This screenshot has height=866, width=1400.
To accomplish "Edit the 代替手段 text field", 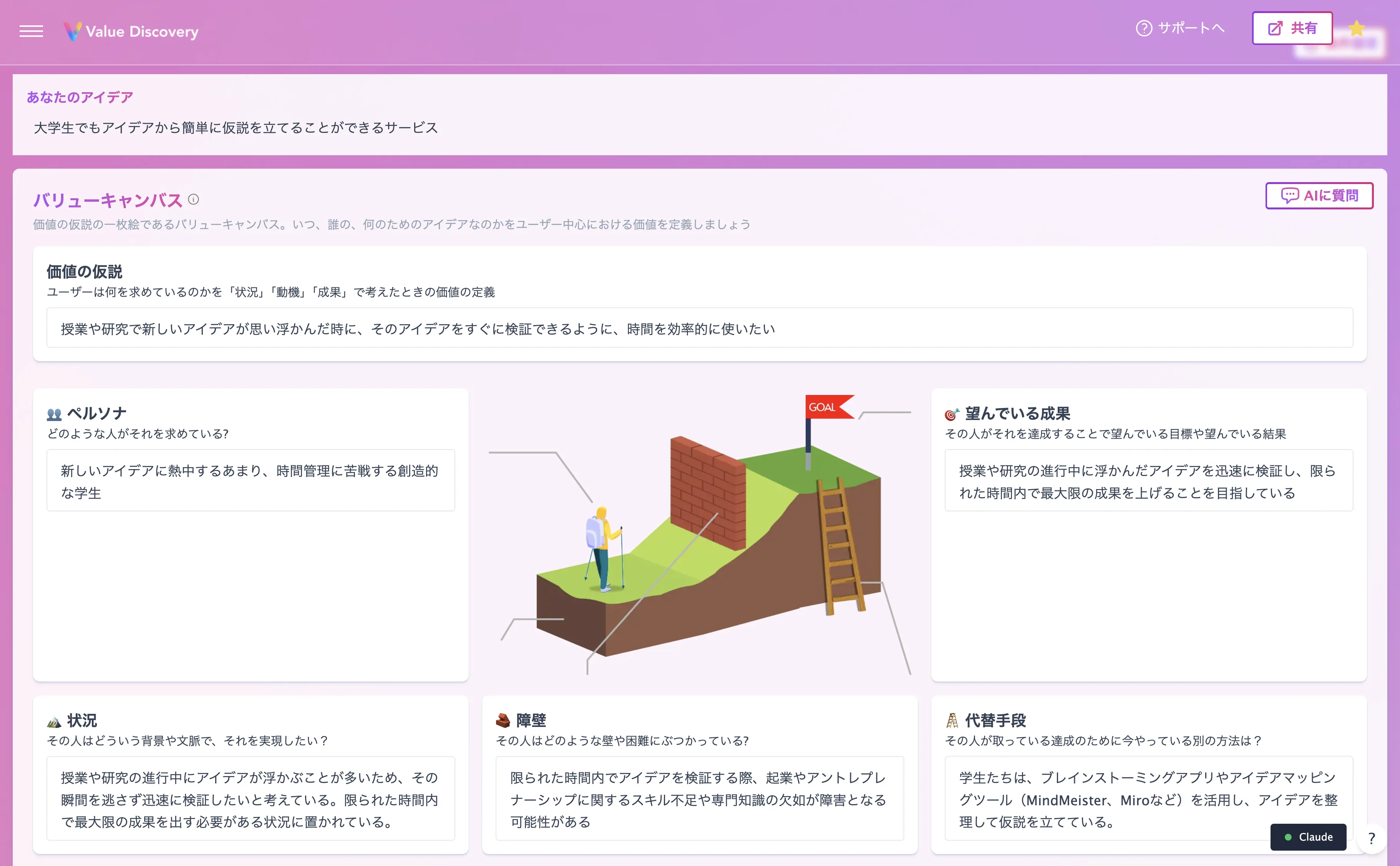I will 1149,798.
